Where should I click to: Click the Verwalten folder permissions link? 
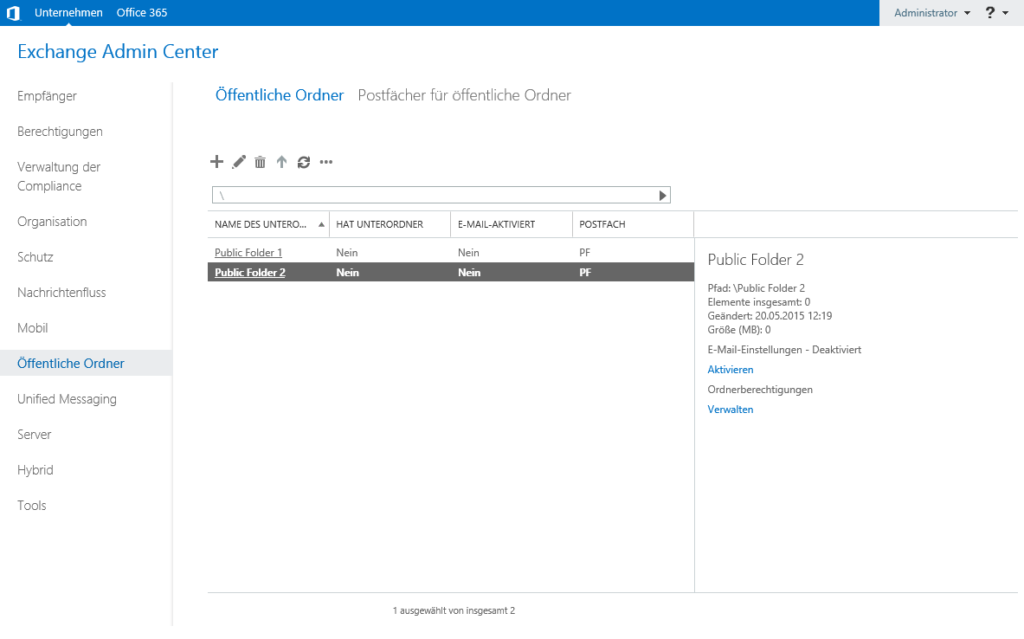click(x=730, y=409)
